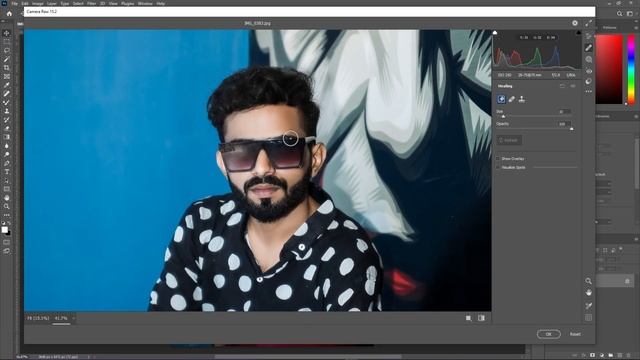This screenshot has width=640, height=360.
Task: Open Photoshop search icon
Action: [x=620, y=14]
